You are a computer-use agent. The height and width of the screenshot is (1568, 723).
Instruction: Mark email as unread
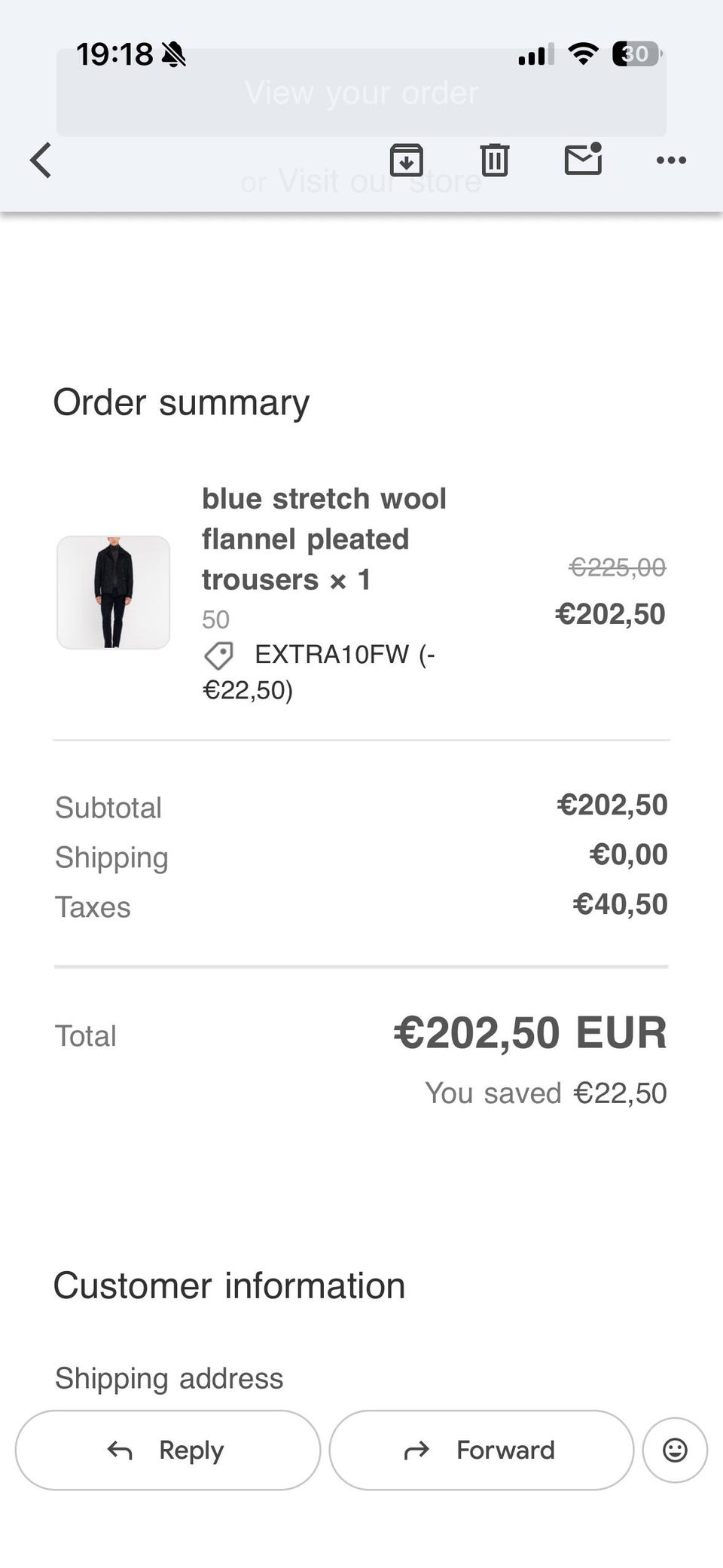583,159
